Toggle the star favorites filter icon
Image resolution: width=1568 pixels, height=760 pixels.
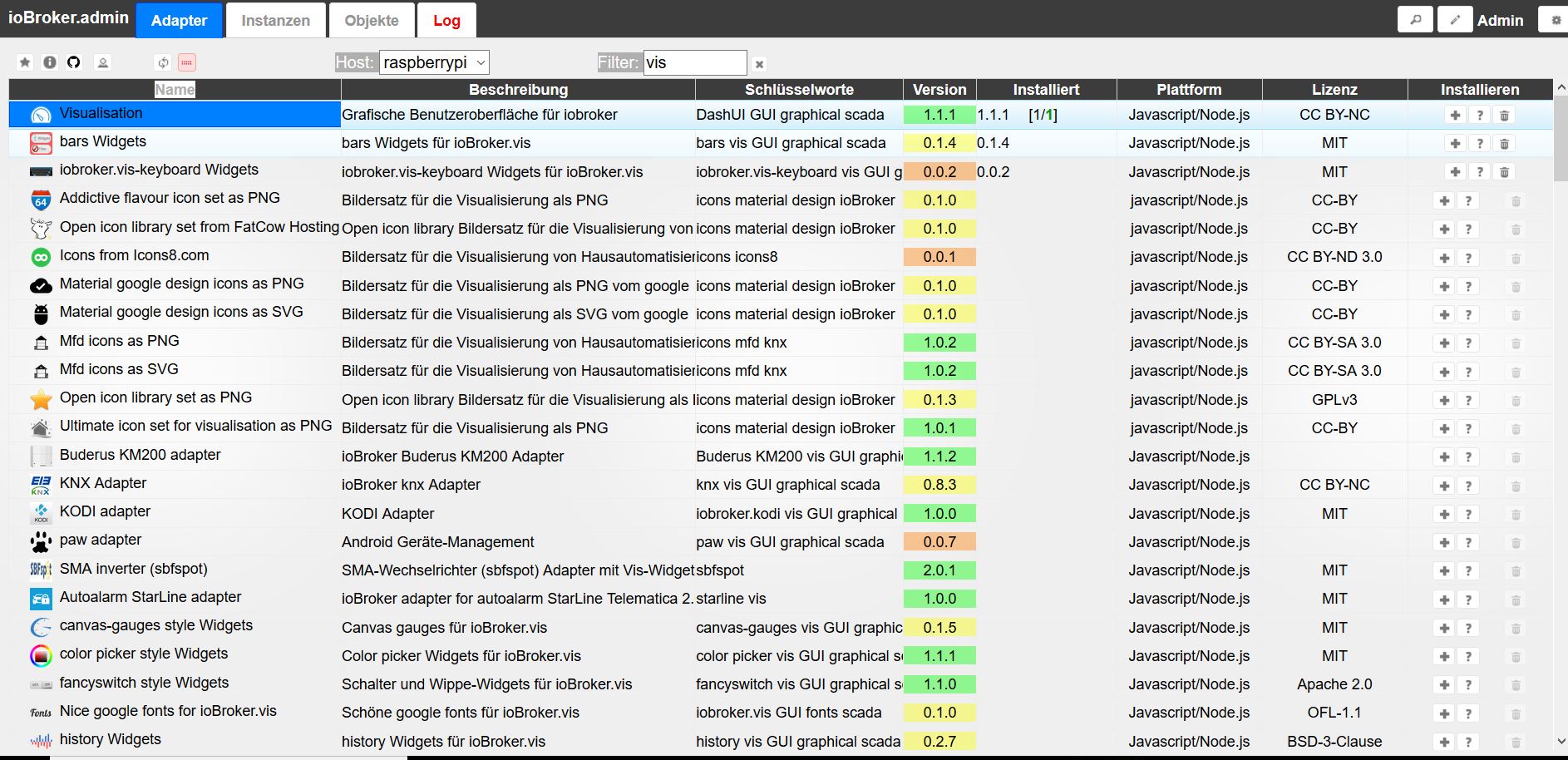25,62
